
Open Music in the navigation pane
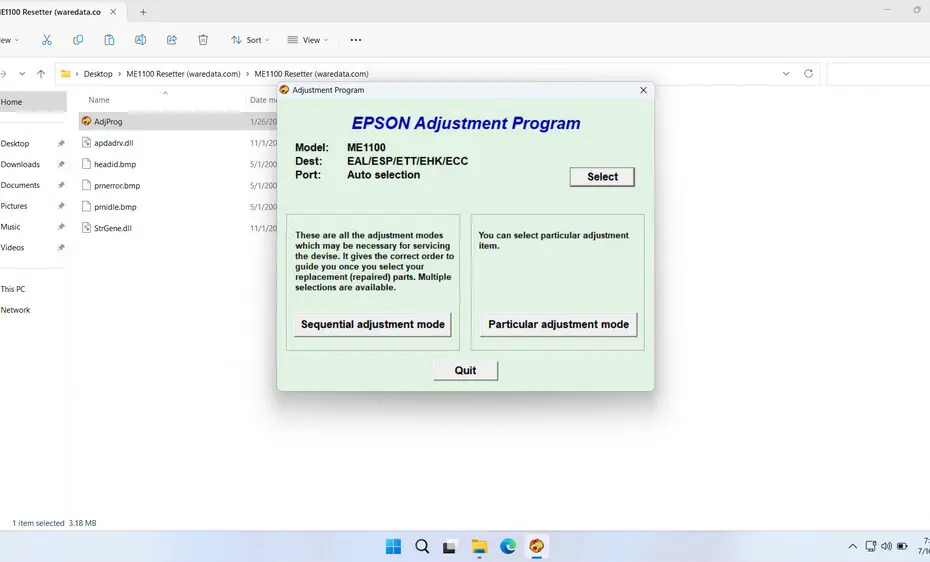click(x=10, y=226)
